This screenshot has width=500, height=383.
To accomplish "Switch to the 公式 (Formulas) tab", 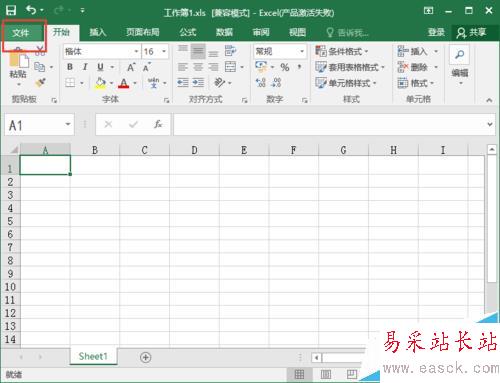I will [x=188, y=32].
